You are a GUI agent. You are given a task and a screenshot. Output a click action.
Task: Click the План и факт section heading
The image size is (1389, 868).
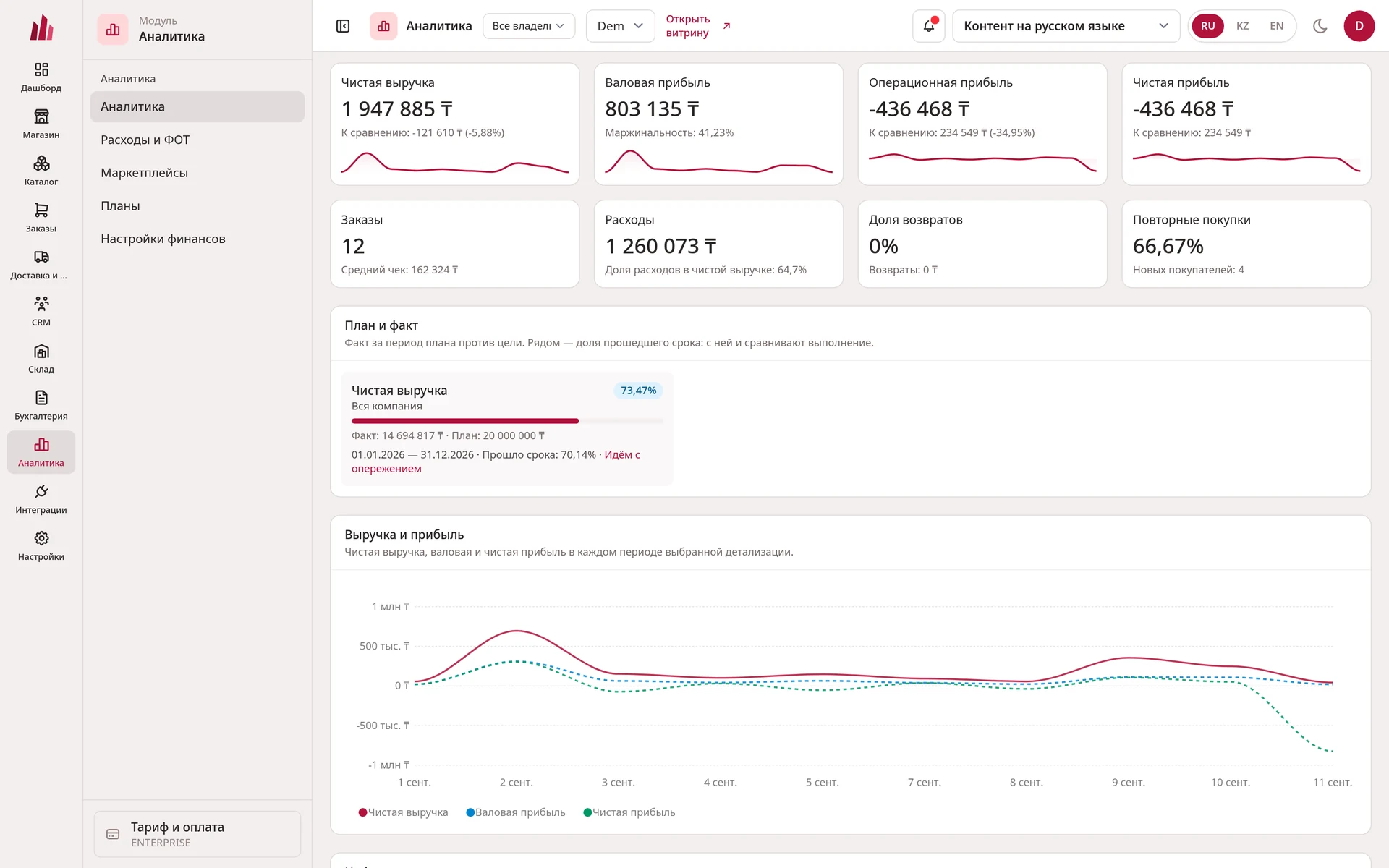pyautogui.click(x=381, y=325)
